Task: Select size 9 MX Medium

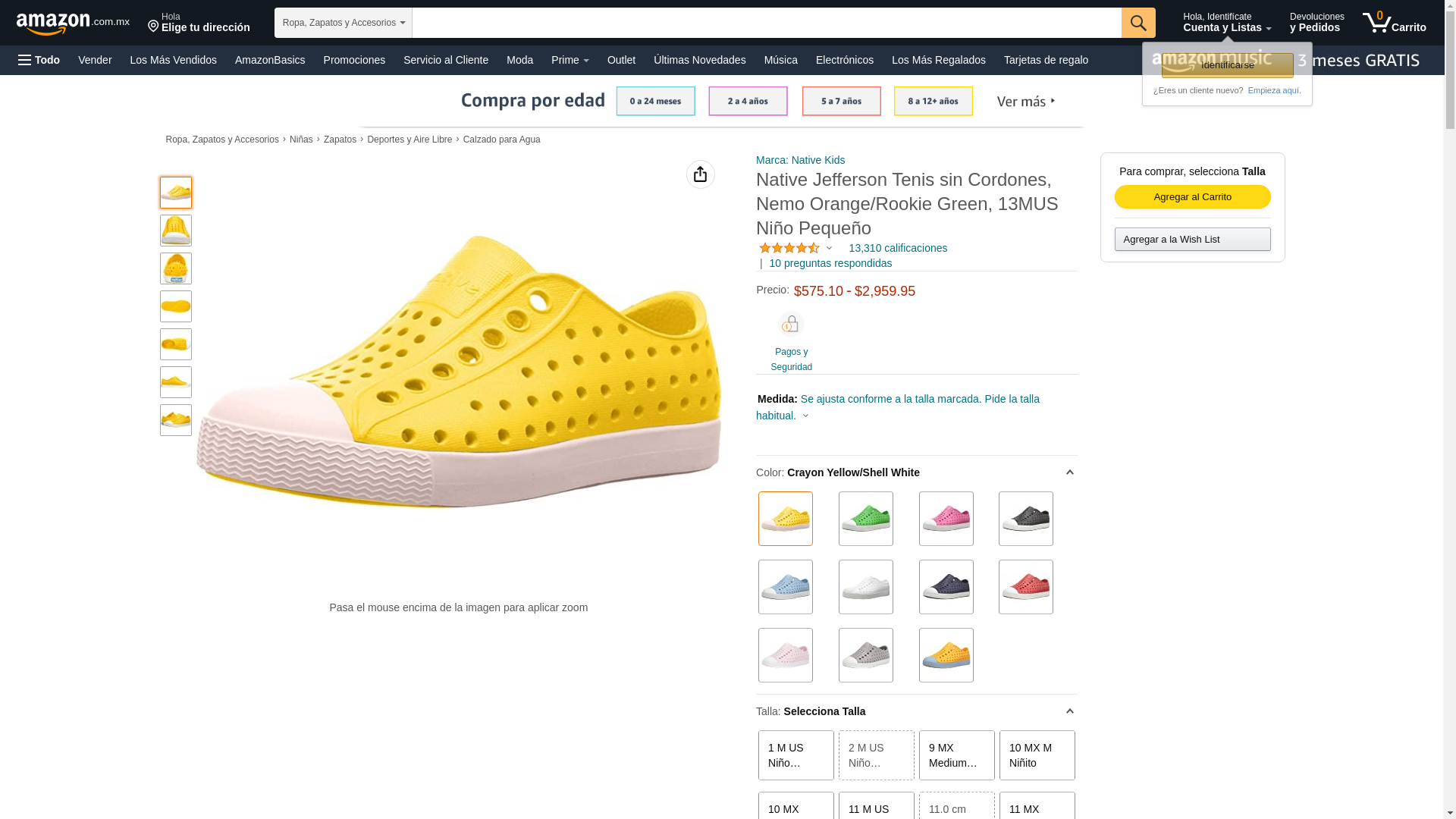Action: click(956, 755)
